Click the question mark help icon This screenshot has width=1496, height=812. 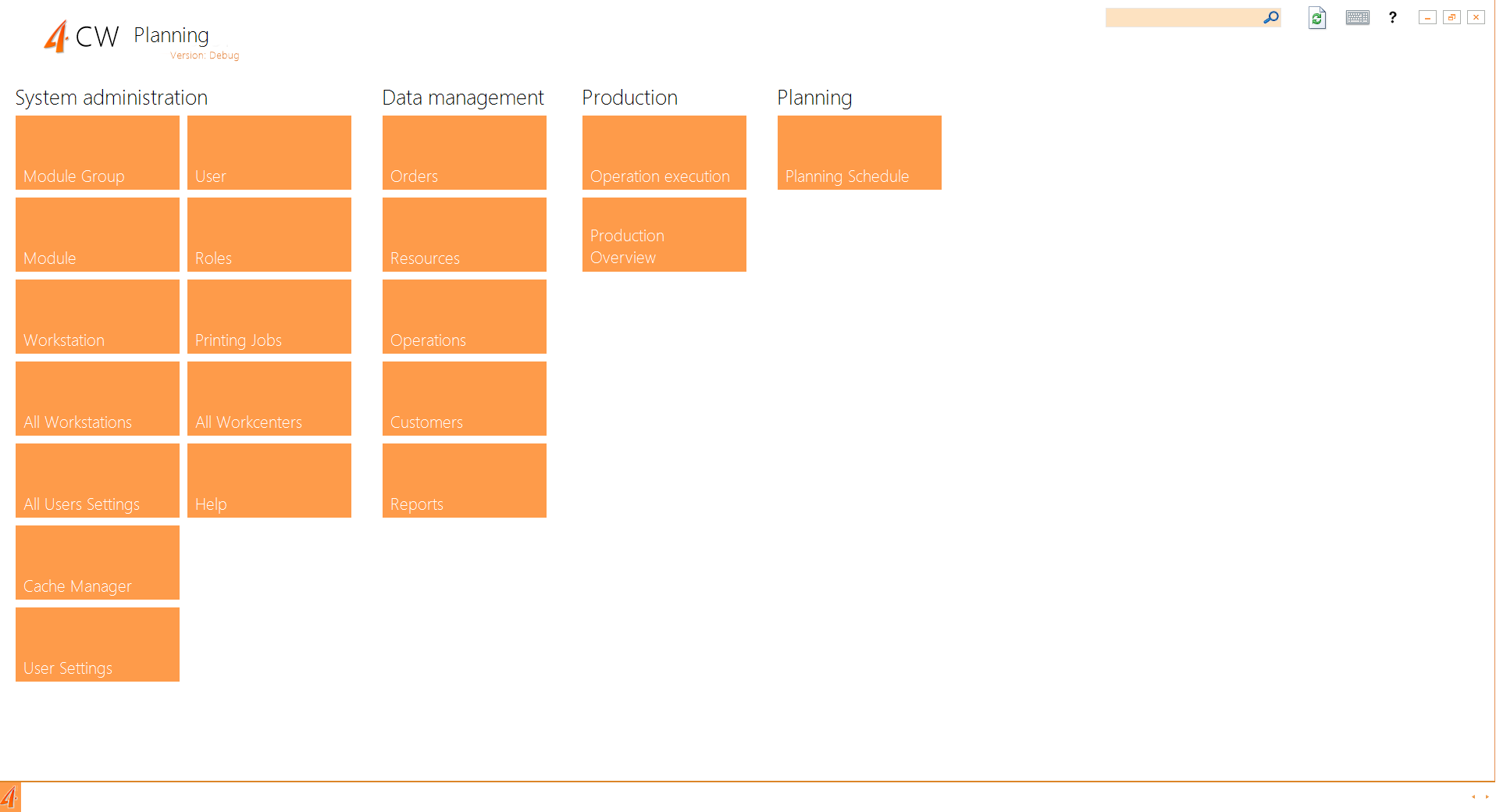[1392, 17]
